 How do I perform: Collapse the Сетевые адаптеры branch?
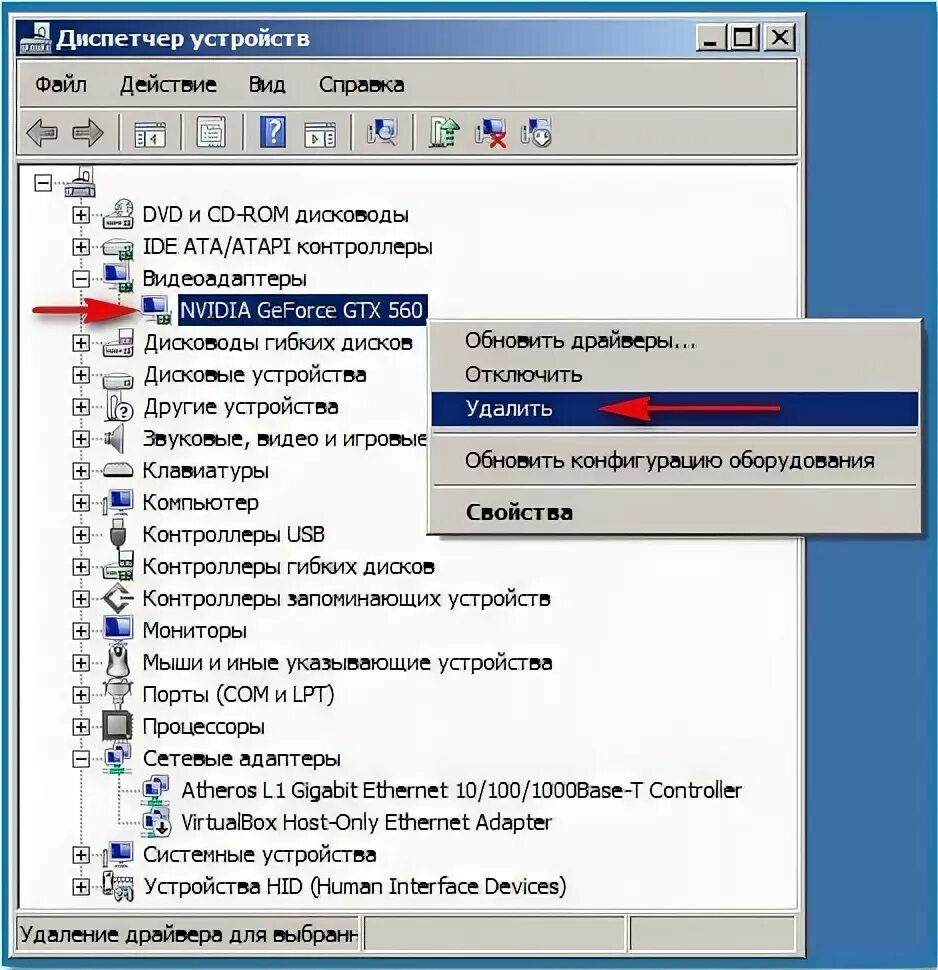80,758
